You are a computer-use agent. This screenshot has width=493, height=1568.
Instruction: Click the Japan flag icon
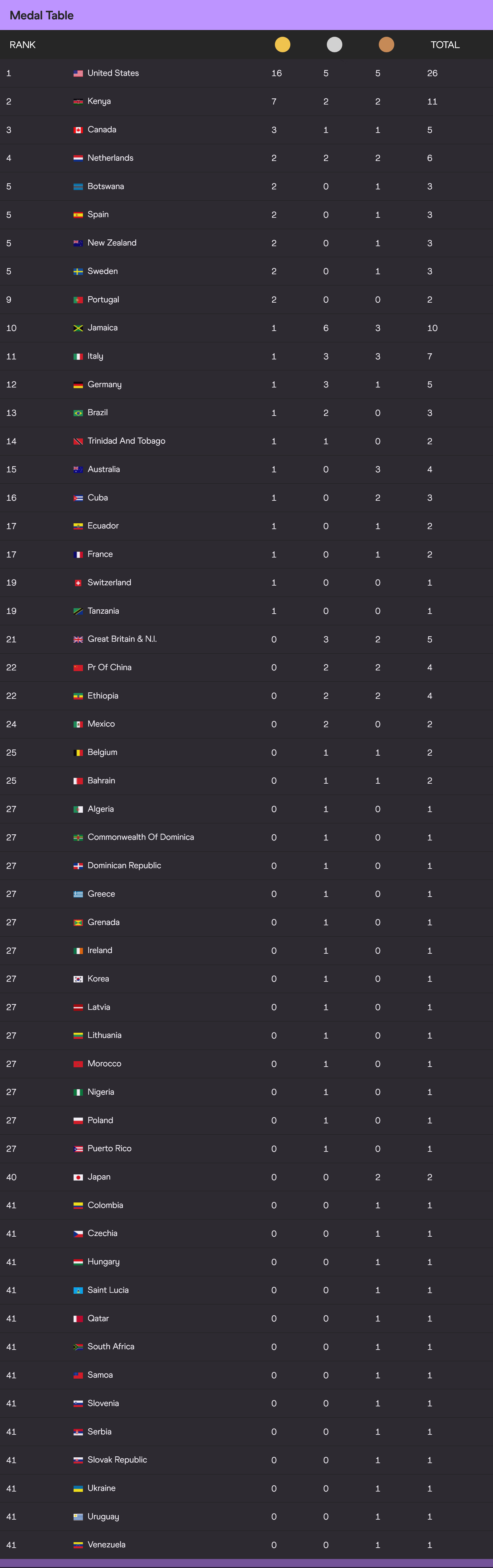click(78, 1177)
